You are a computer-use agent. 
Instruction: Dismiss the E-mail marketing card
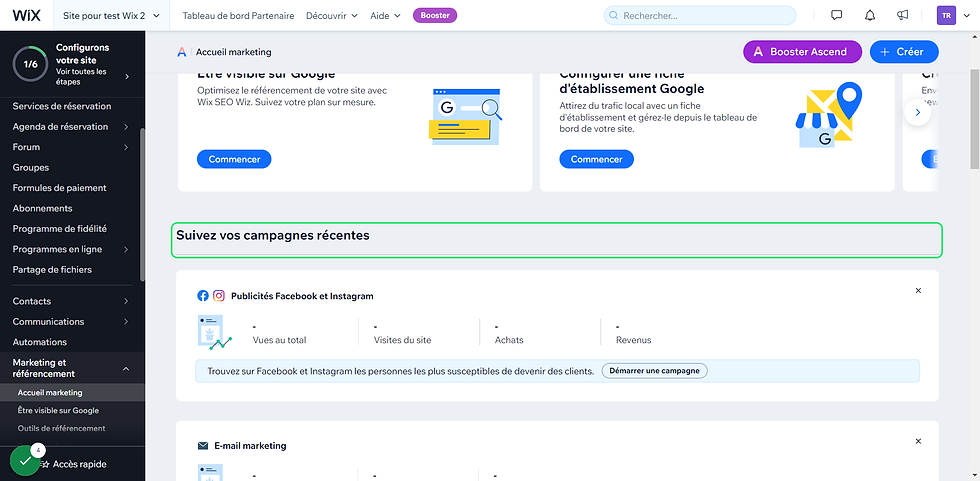click(x=918, y=441)
